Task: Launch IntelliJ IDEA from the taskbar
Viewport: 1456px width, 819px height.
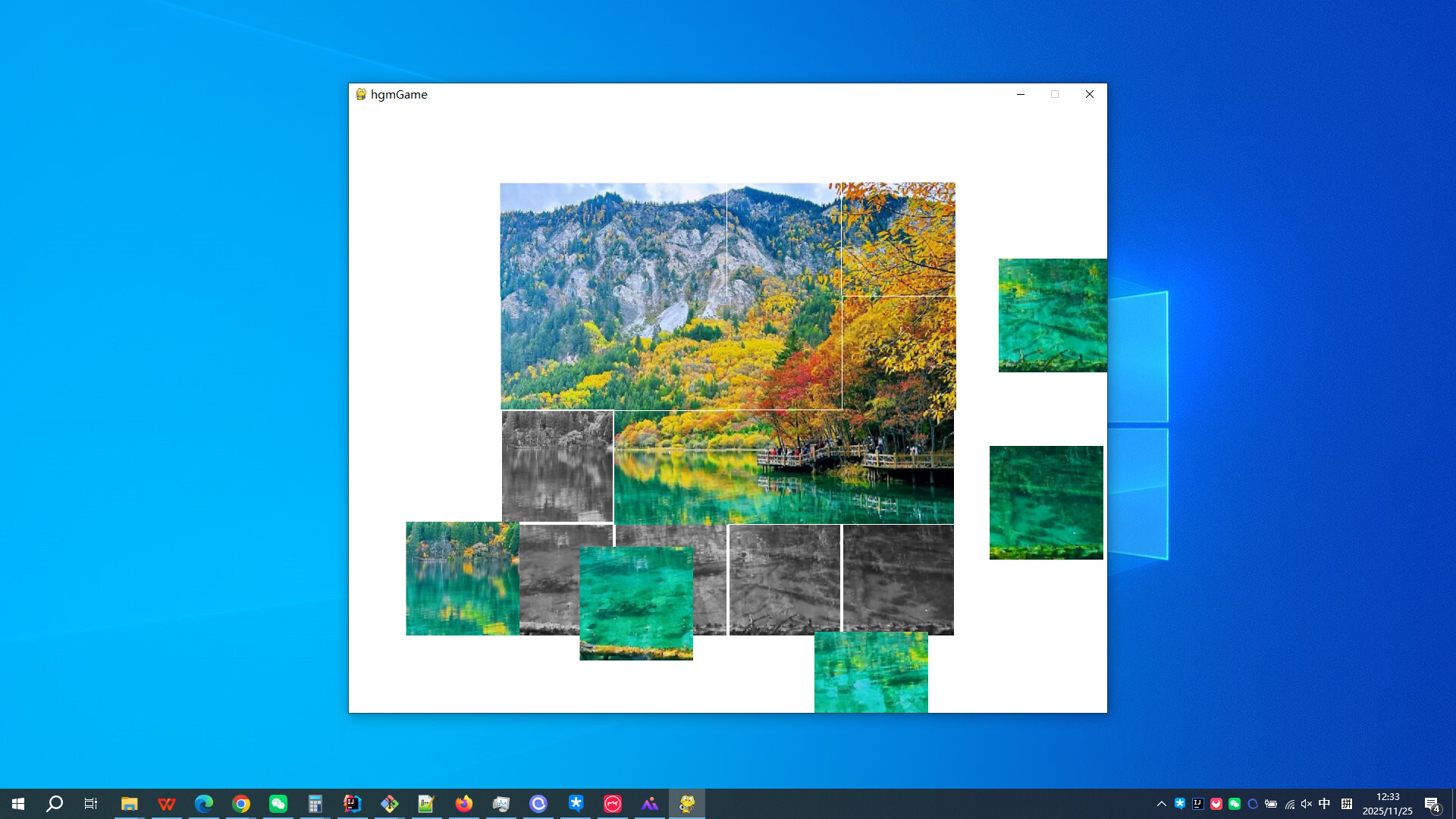Action: 353,803
